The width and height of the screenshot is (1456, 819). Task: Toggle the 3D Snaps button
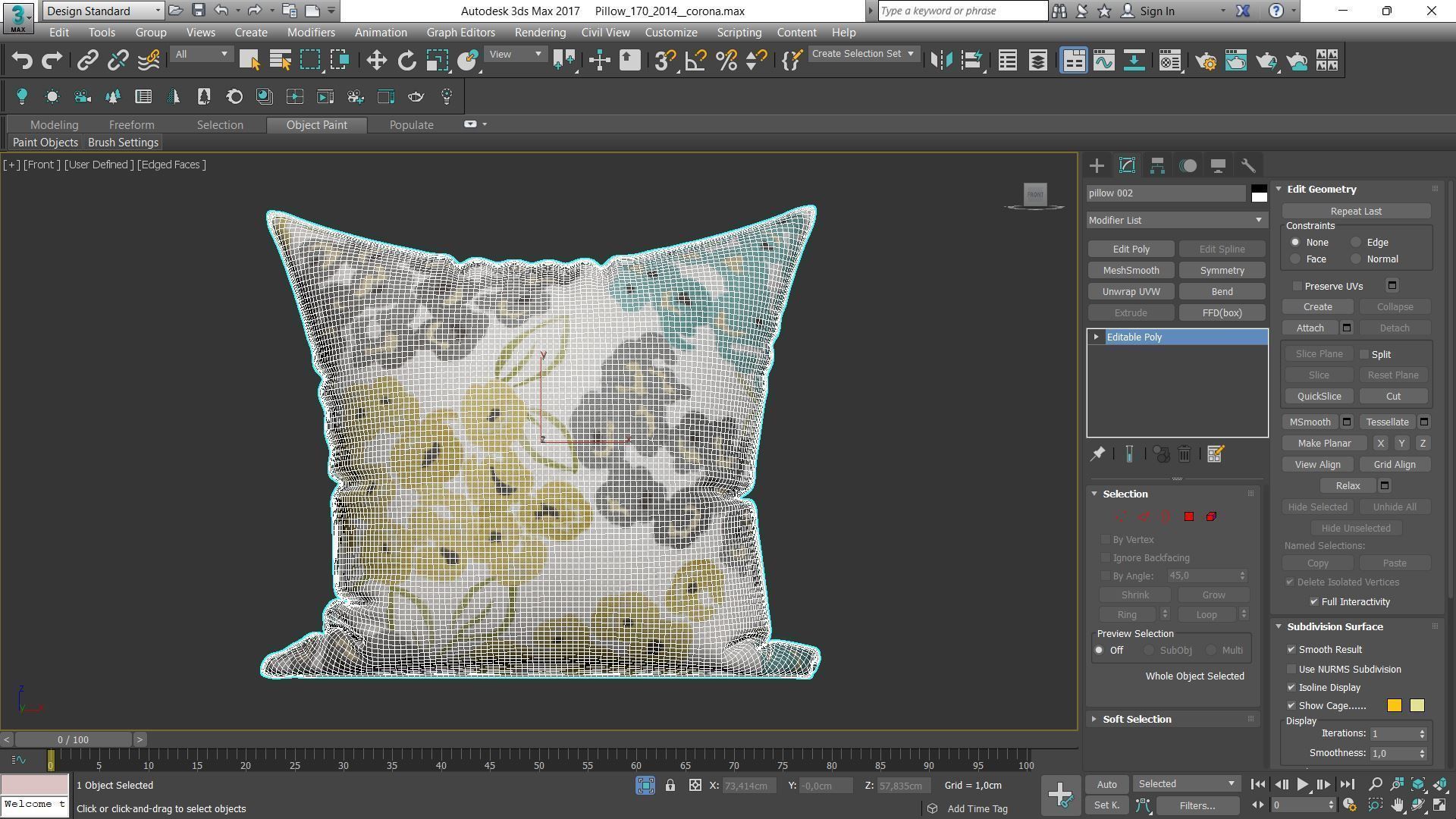tap(665, 61)
